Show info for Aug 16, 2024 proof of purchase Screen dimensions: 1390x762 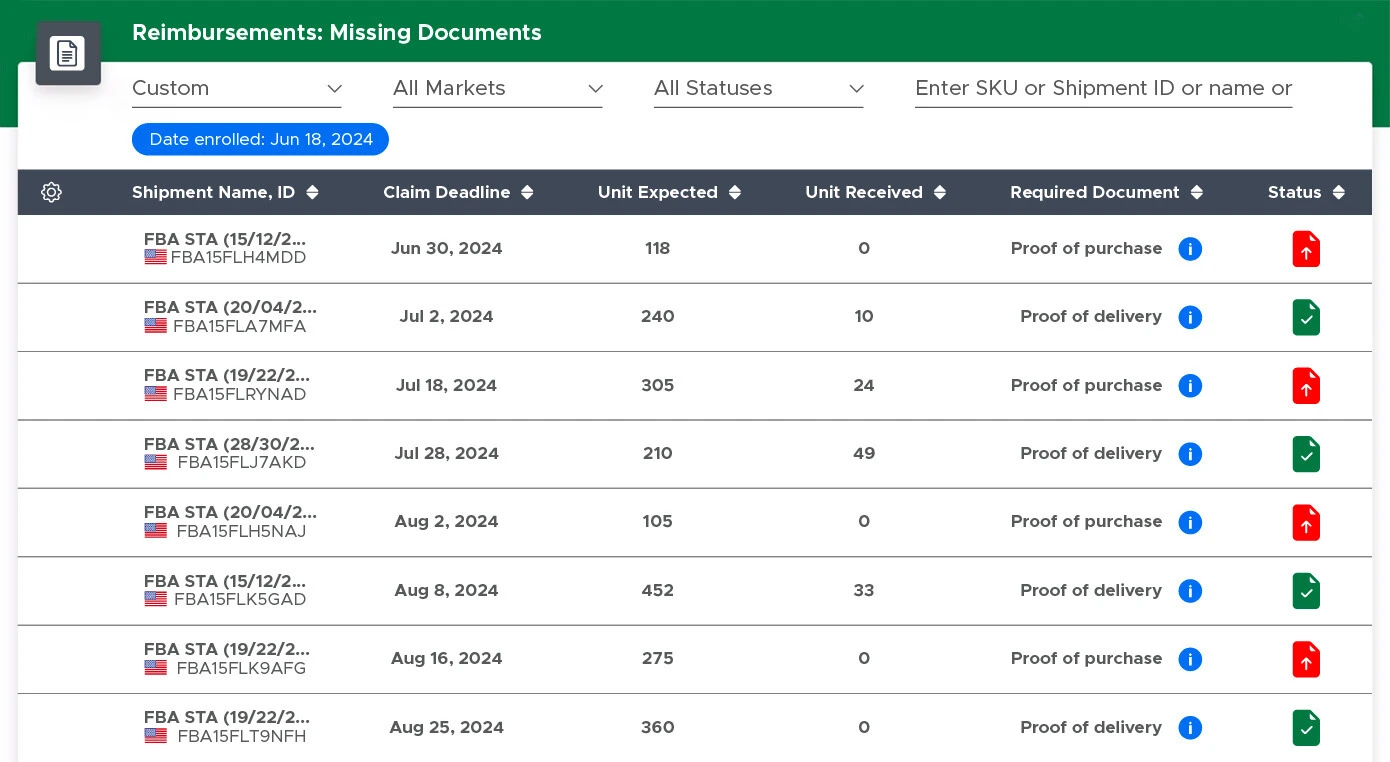(x=1190, y=659)
